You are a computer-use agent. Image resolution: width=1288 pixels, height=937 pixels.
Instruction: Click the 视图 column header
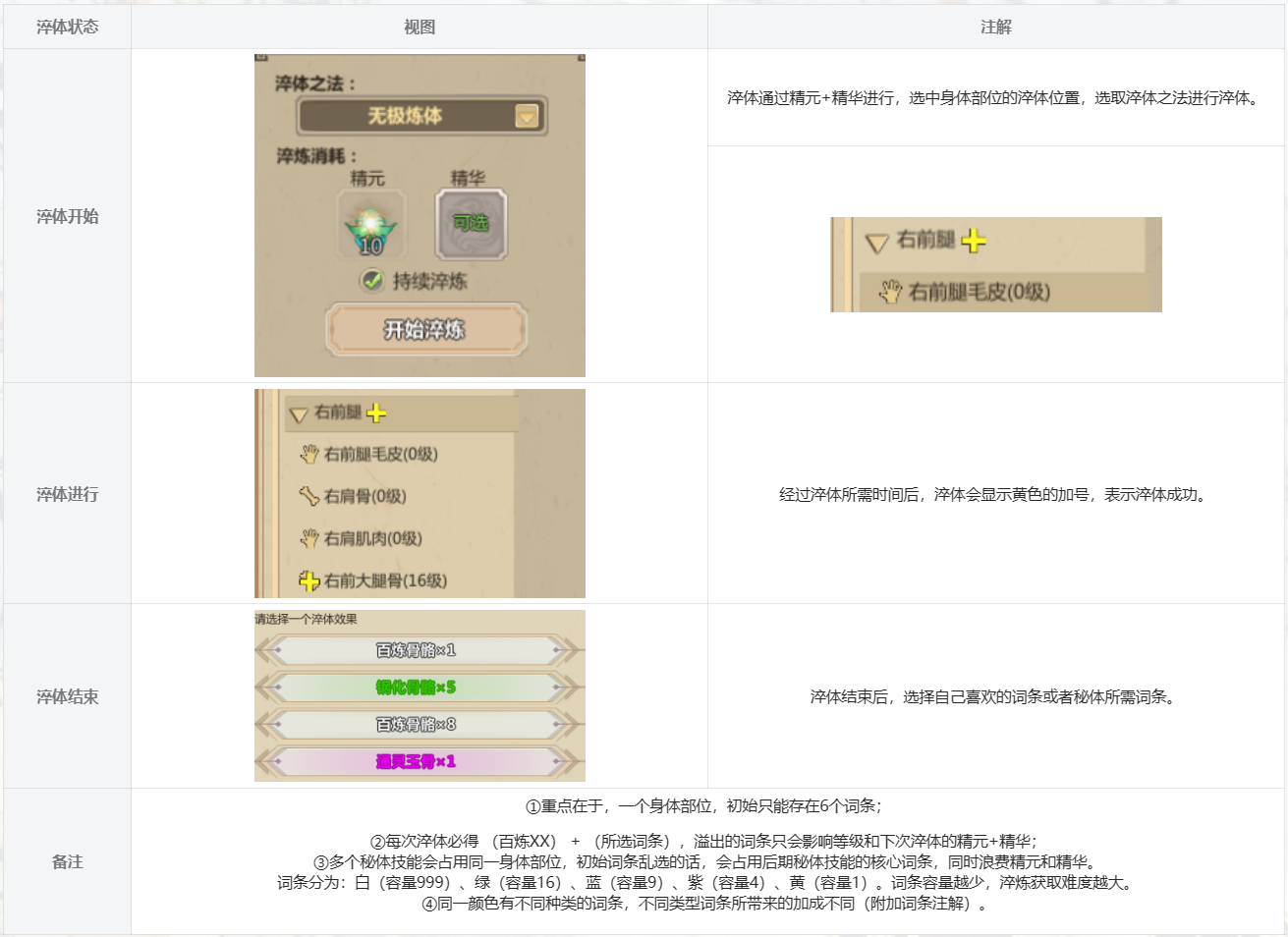point(420,28)
